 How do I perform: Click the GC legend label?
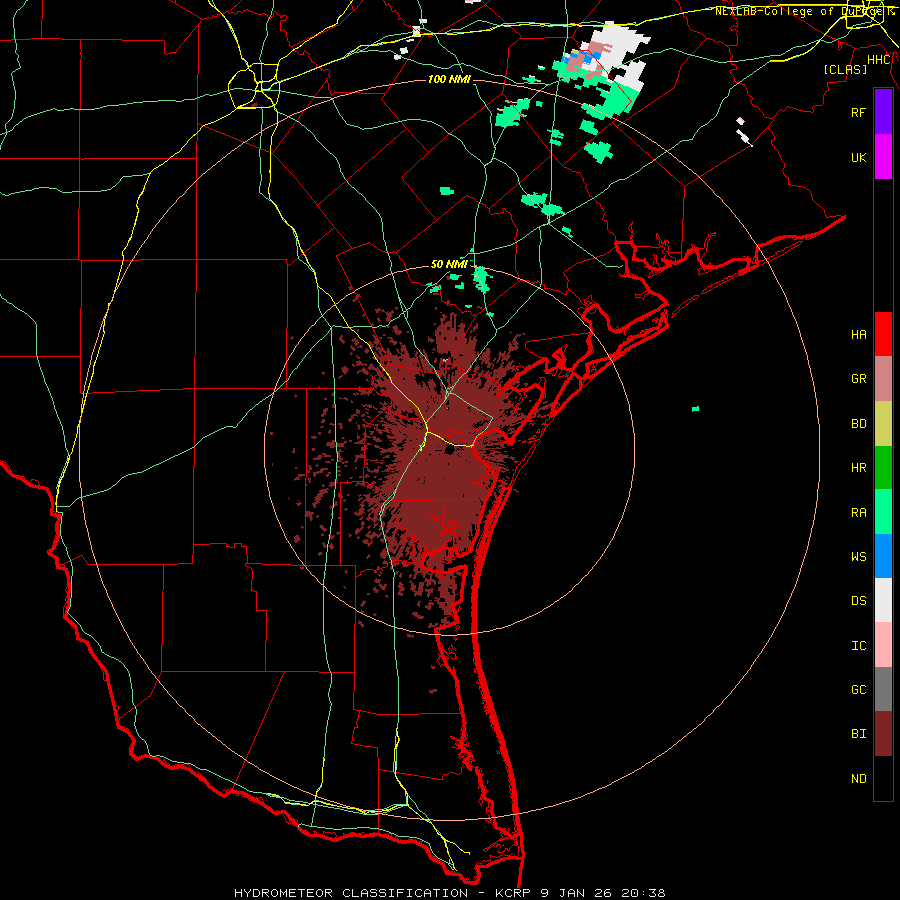pos(858,690)
